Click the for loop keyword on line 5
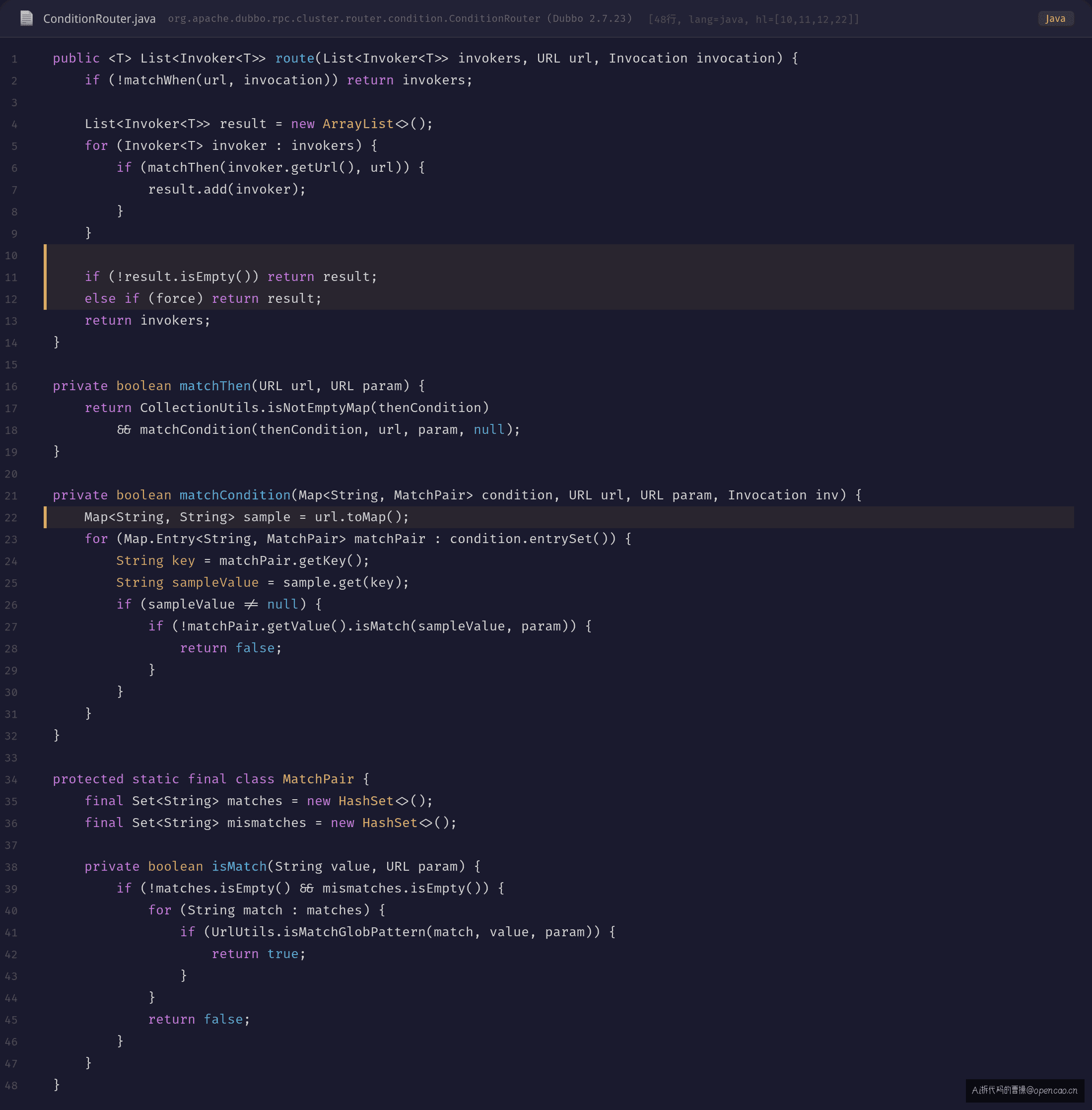Viewport: 1092px width, 1110px height. coord(96,145)
